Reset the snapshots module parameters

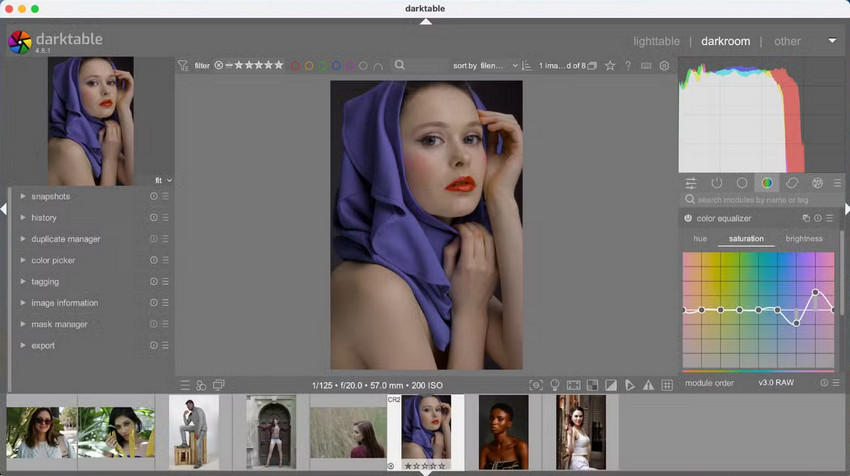pyautogui.click(x=154, y=196)
